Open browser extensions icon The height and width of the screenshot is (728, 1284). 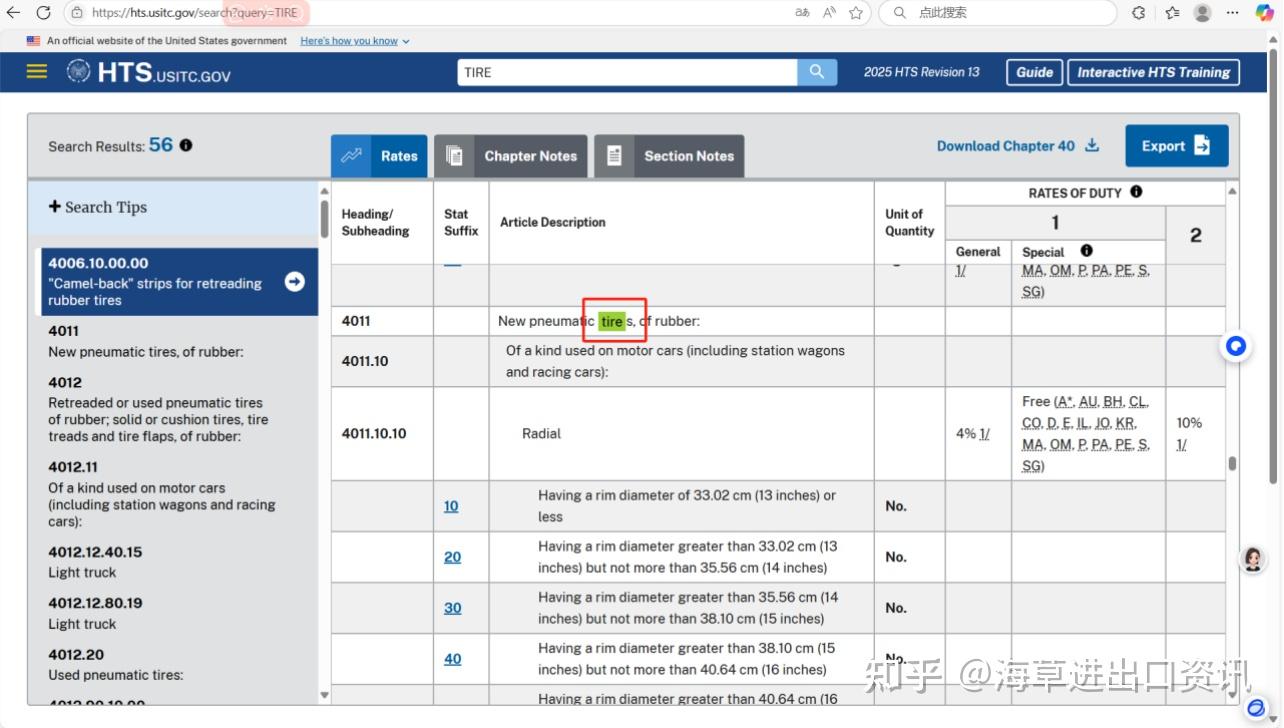click(x=1138, y=13)
